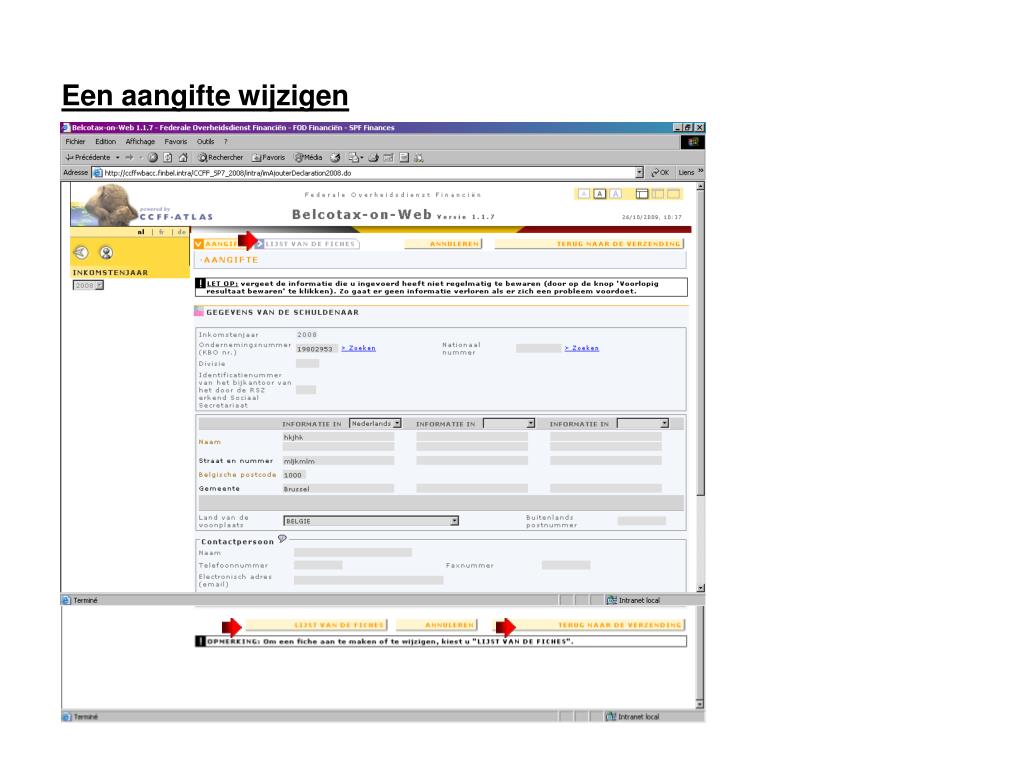
Task: Click the OK go button beside address bar
Action: point(660,172)
